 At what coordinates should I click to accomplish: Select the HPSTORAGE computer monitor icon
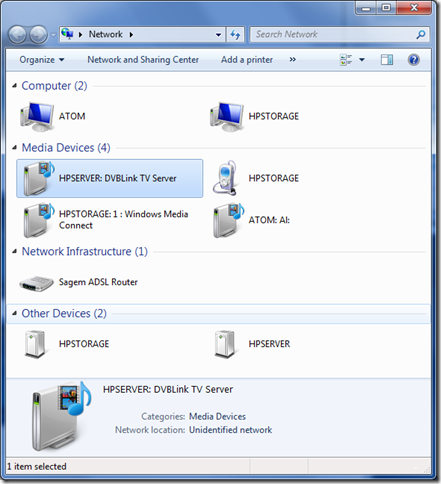click(227, 116)
